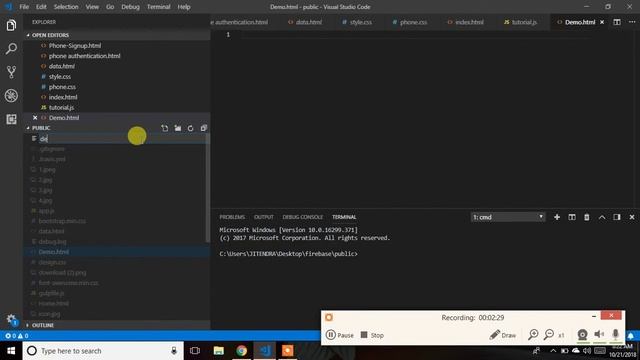Open the Explorer view in activity bar

click(11, 25)
